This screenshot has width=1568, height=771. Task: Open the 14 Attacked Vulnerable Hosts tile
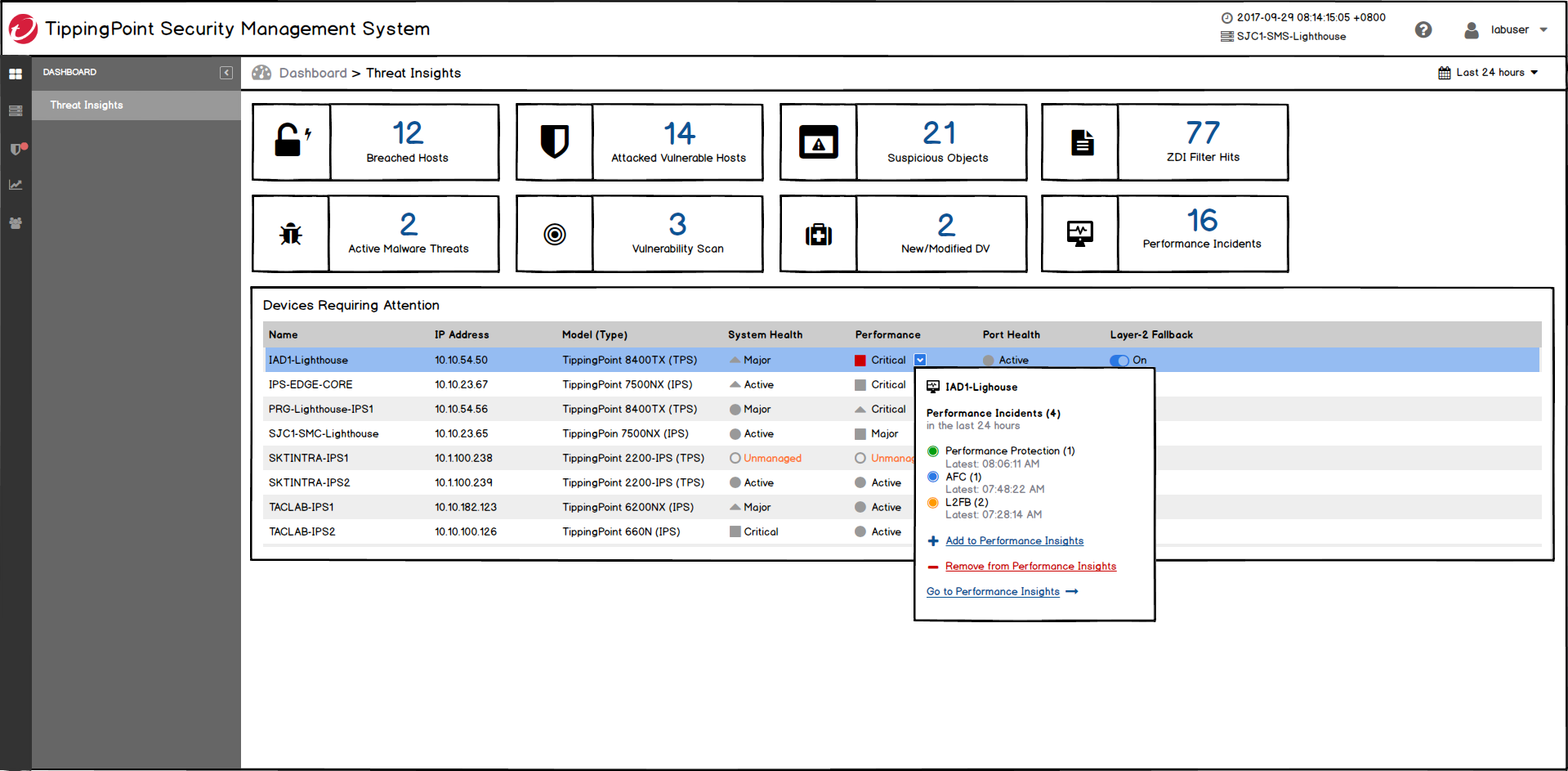(x=640, y=142)
